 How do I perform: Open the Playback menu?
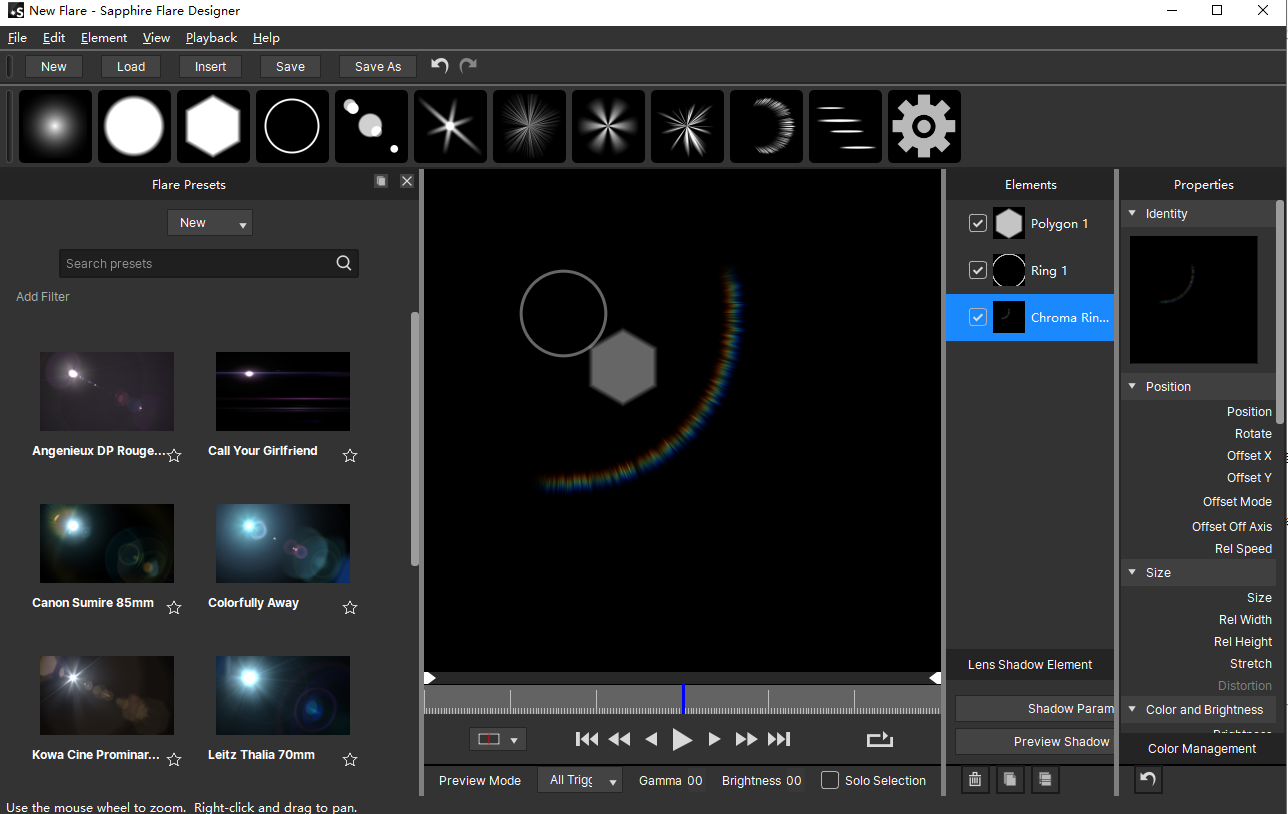[211, 38]
